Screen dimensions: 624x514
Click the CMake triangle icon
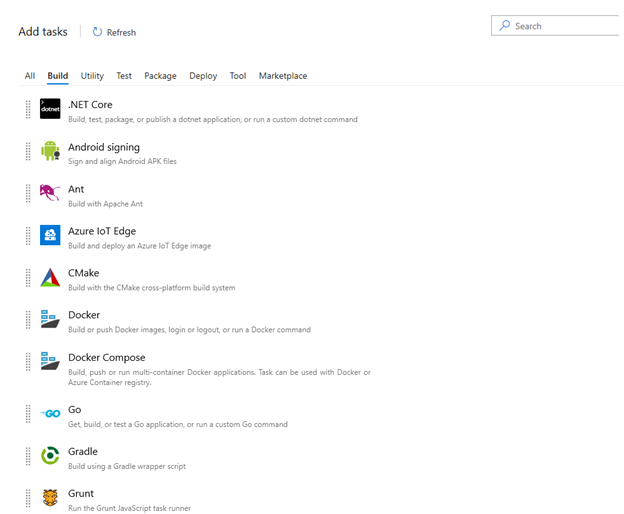click(x=50, y=278)
